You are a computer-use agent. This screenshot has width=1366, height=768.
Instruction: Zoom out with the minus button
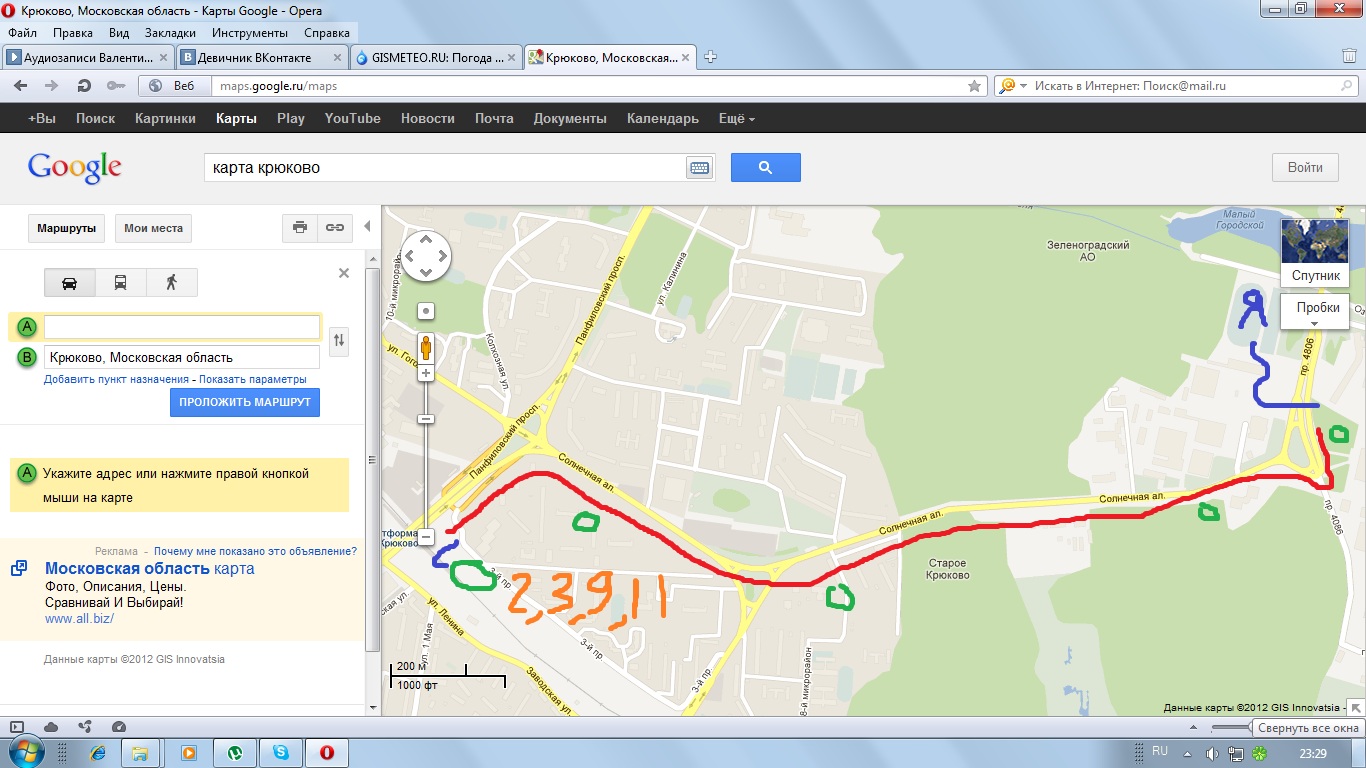tap(426, 537)
